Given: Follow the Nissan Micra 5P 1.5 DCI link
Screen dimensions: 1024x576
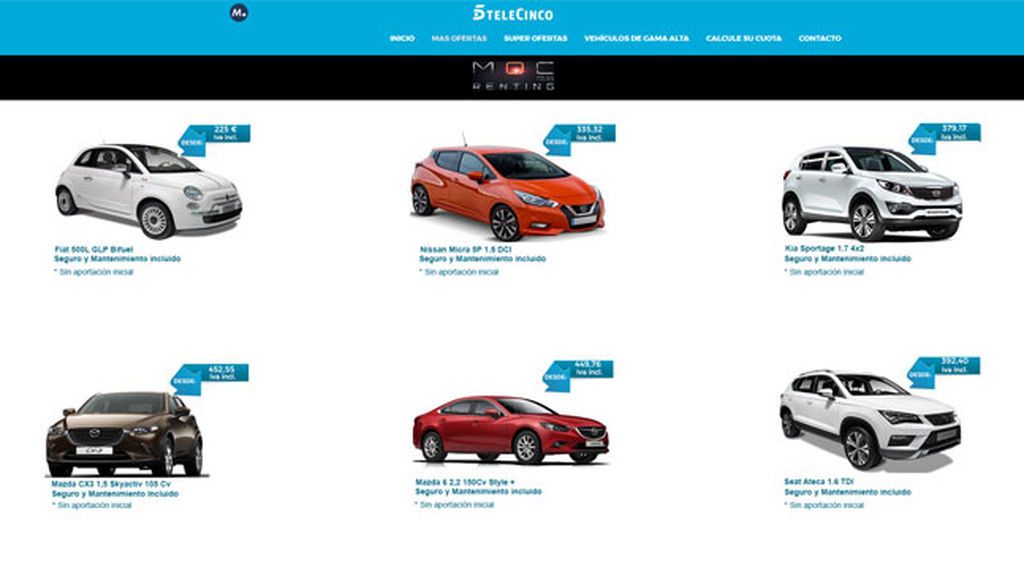Looking at the screenshot, I should click(x=466, y=249).
